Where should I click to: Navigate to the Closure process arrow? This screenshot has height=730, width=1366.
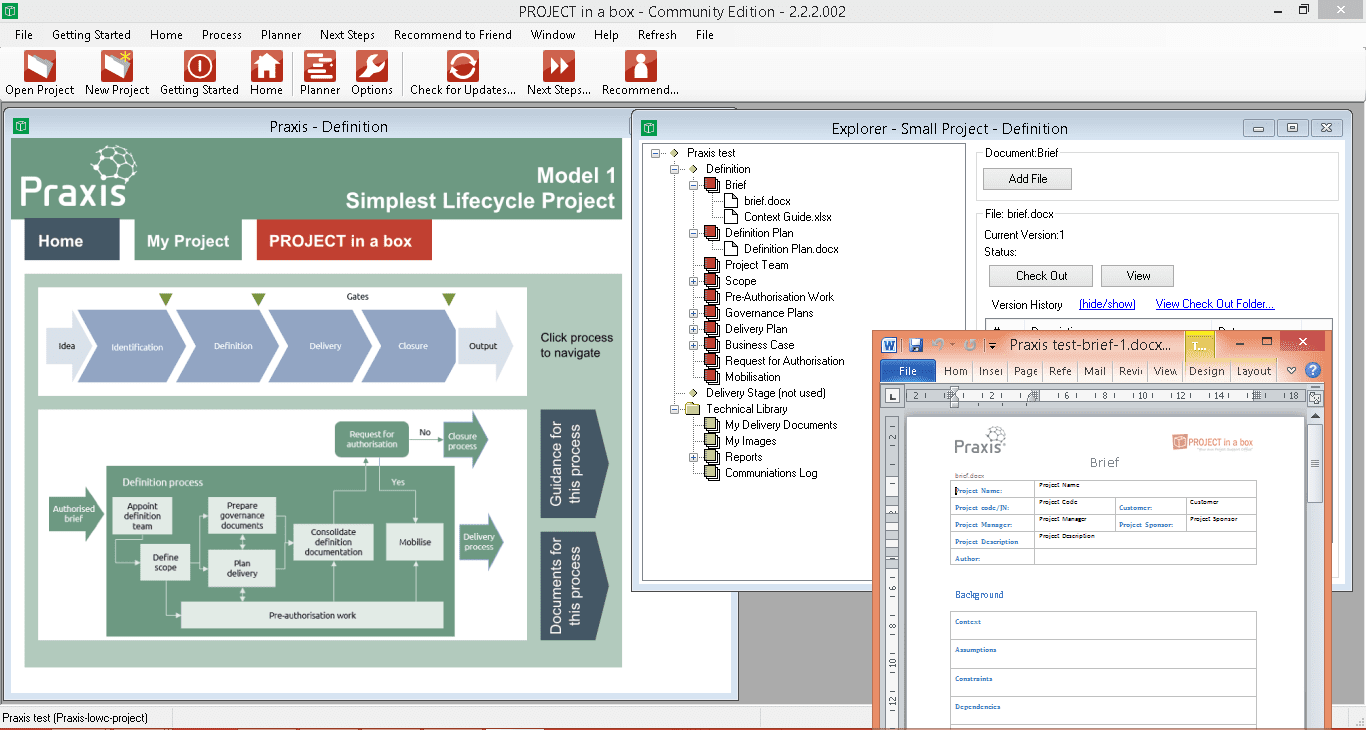[412, 346]
